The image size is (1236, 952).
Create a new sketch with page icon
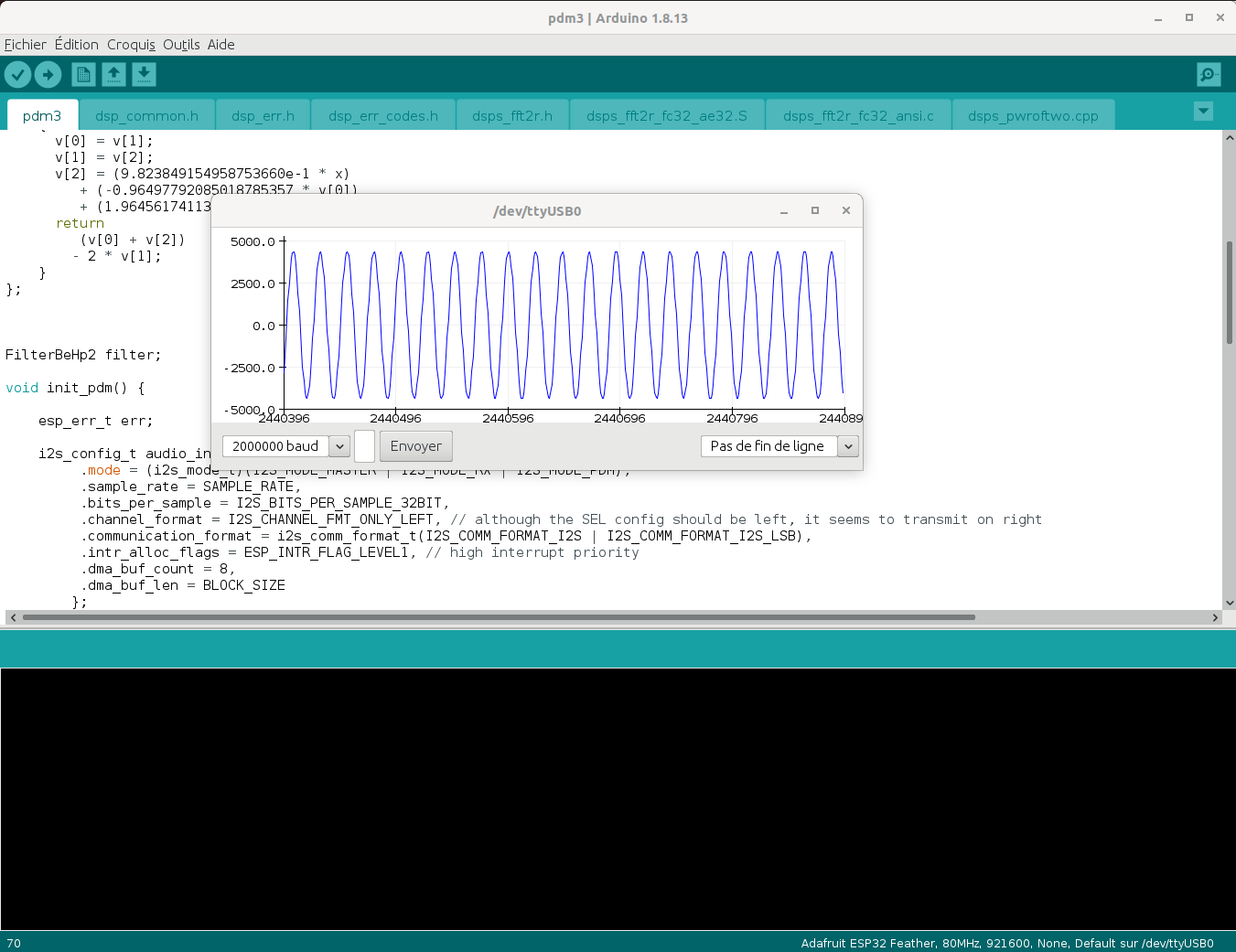point(83,74)
